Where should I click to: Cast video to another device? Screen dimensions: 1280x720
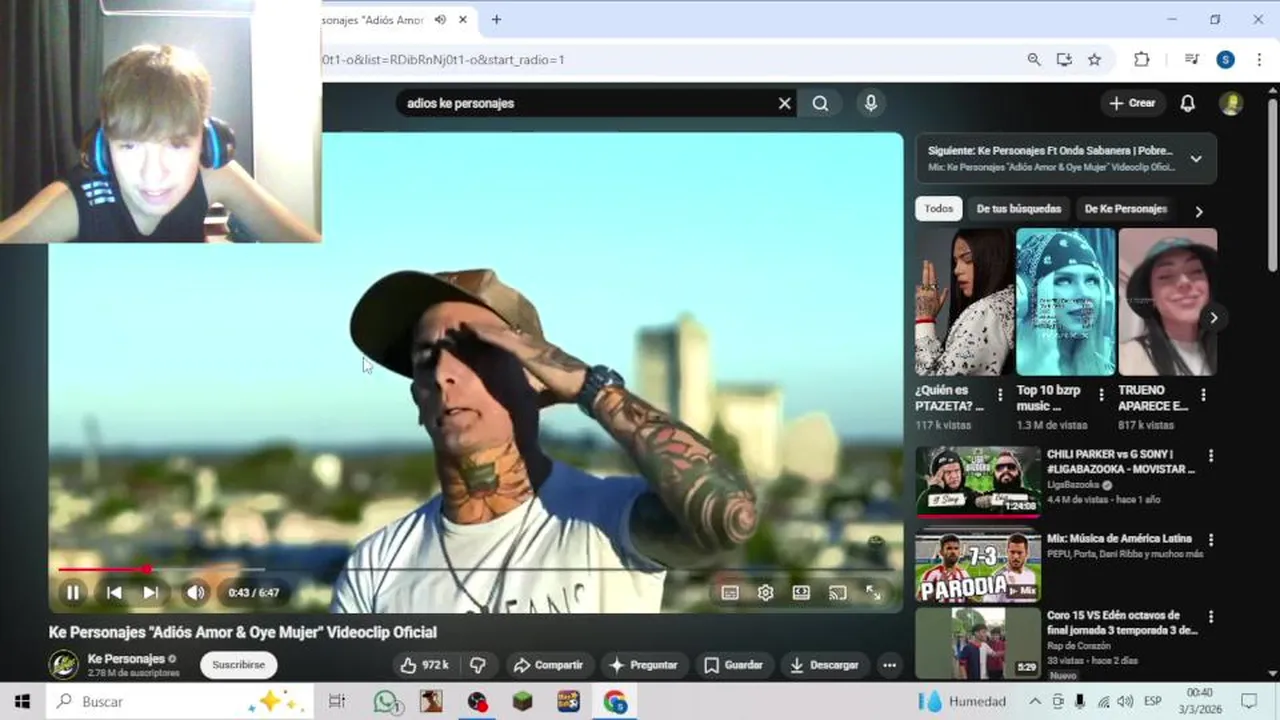(837, 593)
